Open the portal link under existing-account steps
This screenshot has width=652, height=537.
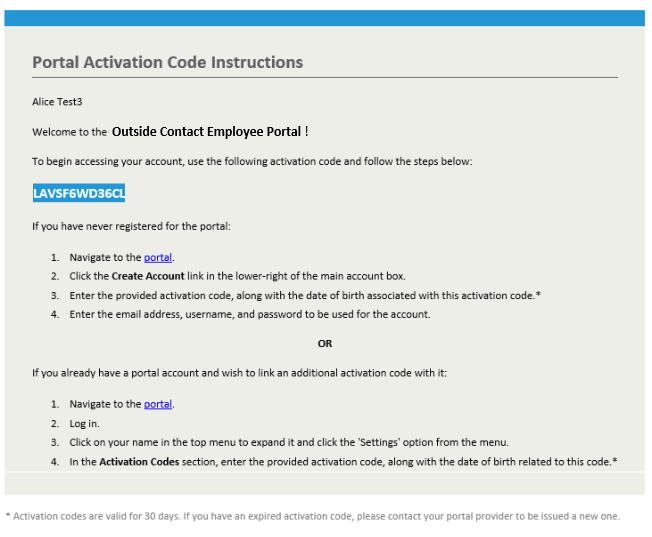coord(158,404)
